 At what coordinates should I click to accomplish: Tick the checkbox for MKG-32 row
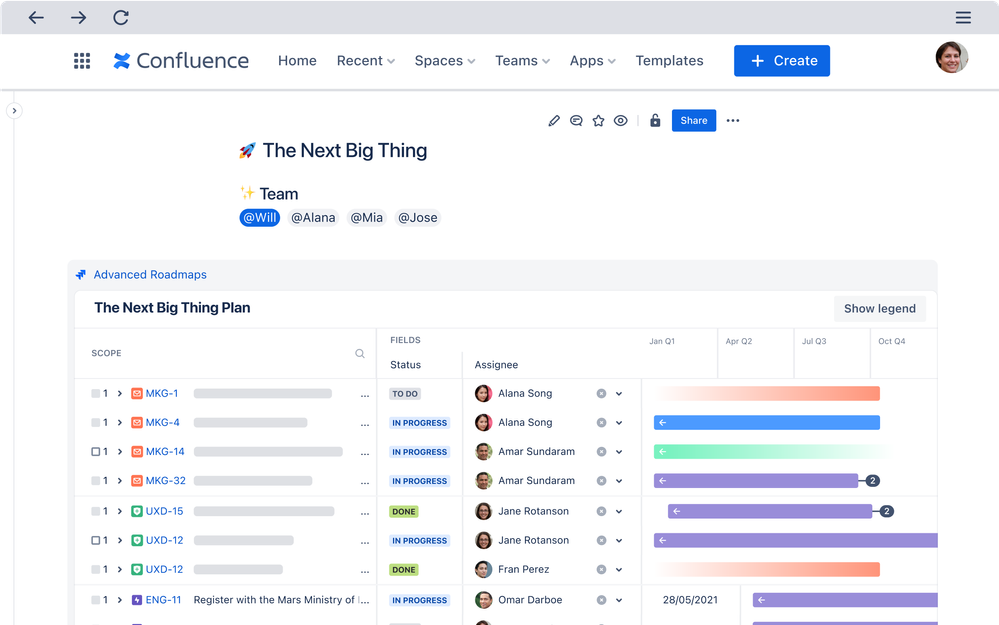pyautogui.click(x=96, y=480)
